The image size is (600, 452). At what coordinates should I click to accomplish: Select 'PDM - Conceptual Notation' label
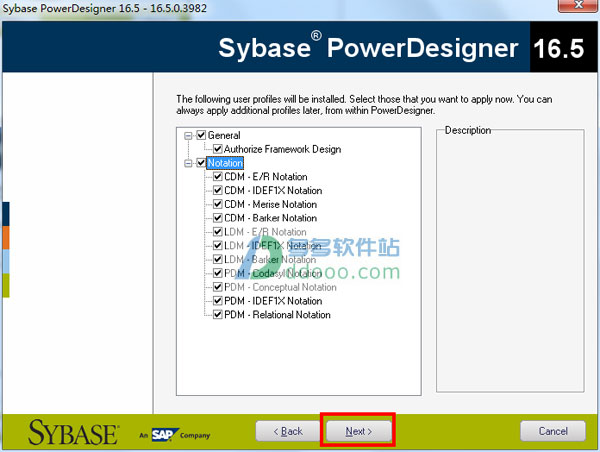[x=280, y=287]
